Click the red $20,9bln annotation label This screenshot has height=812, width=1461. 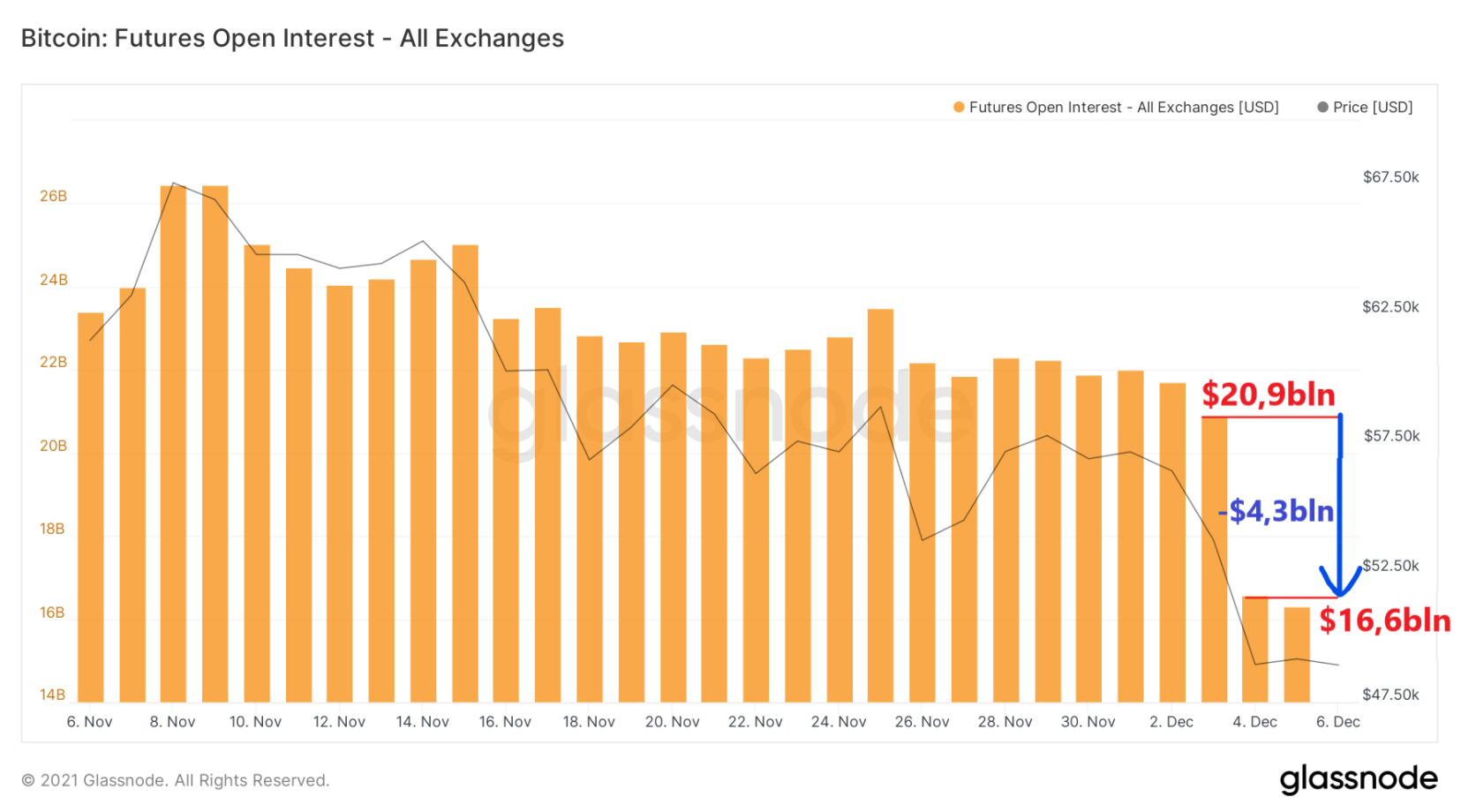pyautogui.click(x=1268, y=395)
